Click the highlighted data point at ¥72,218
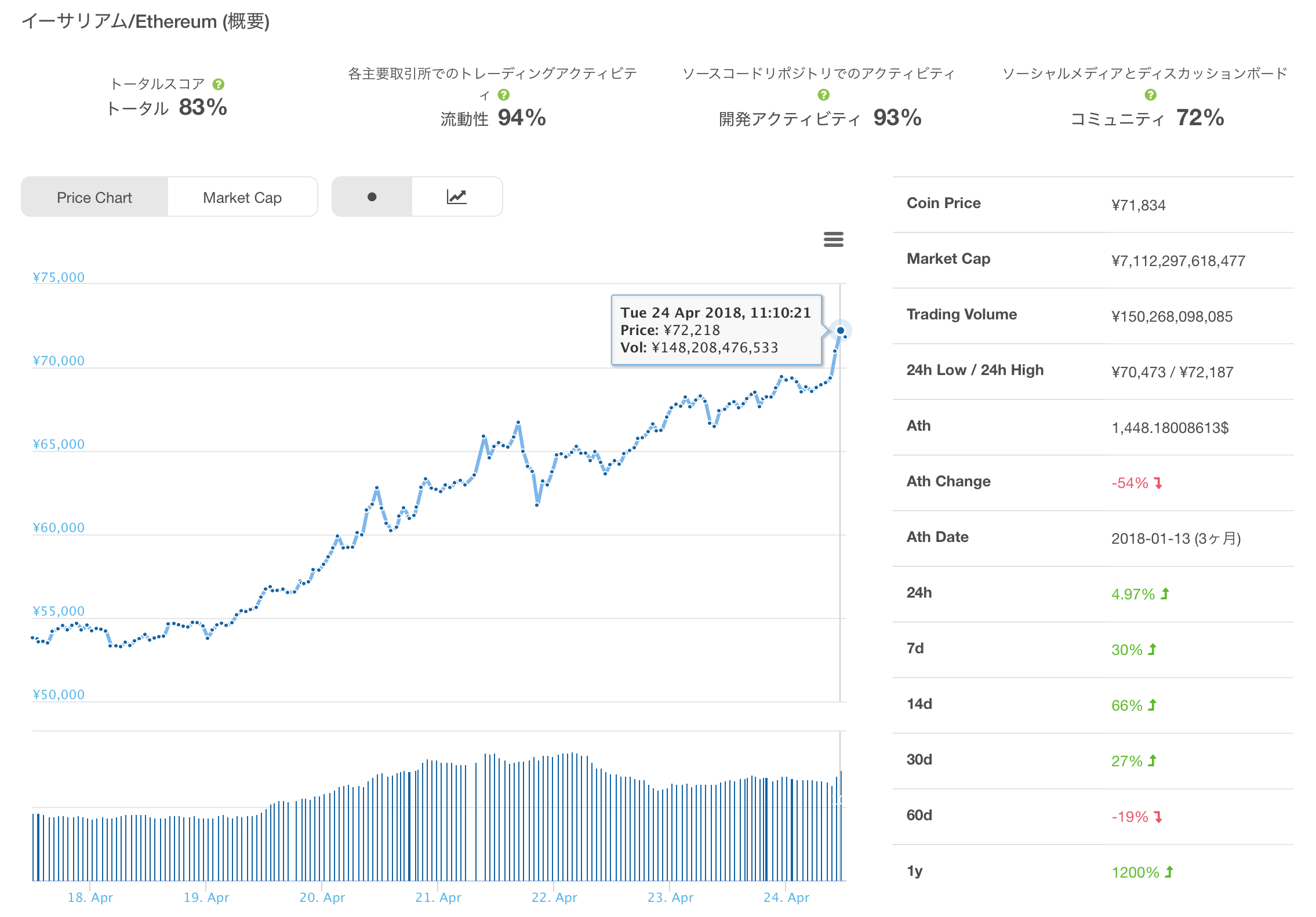The height and width of the screenshot is (917, 1316). [x=841, y=330]
